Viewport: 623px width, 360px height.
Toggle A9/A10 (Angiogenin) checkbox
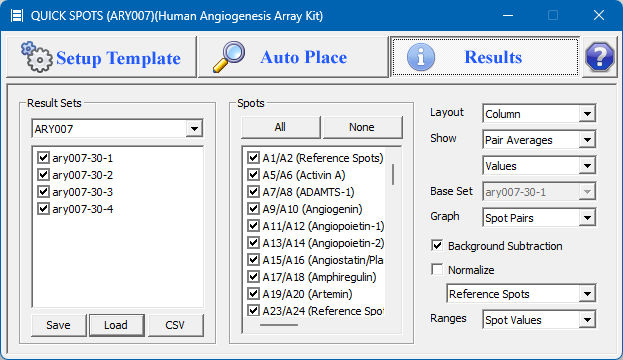coord(253,209)
